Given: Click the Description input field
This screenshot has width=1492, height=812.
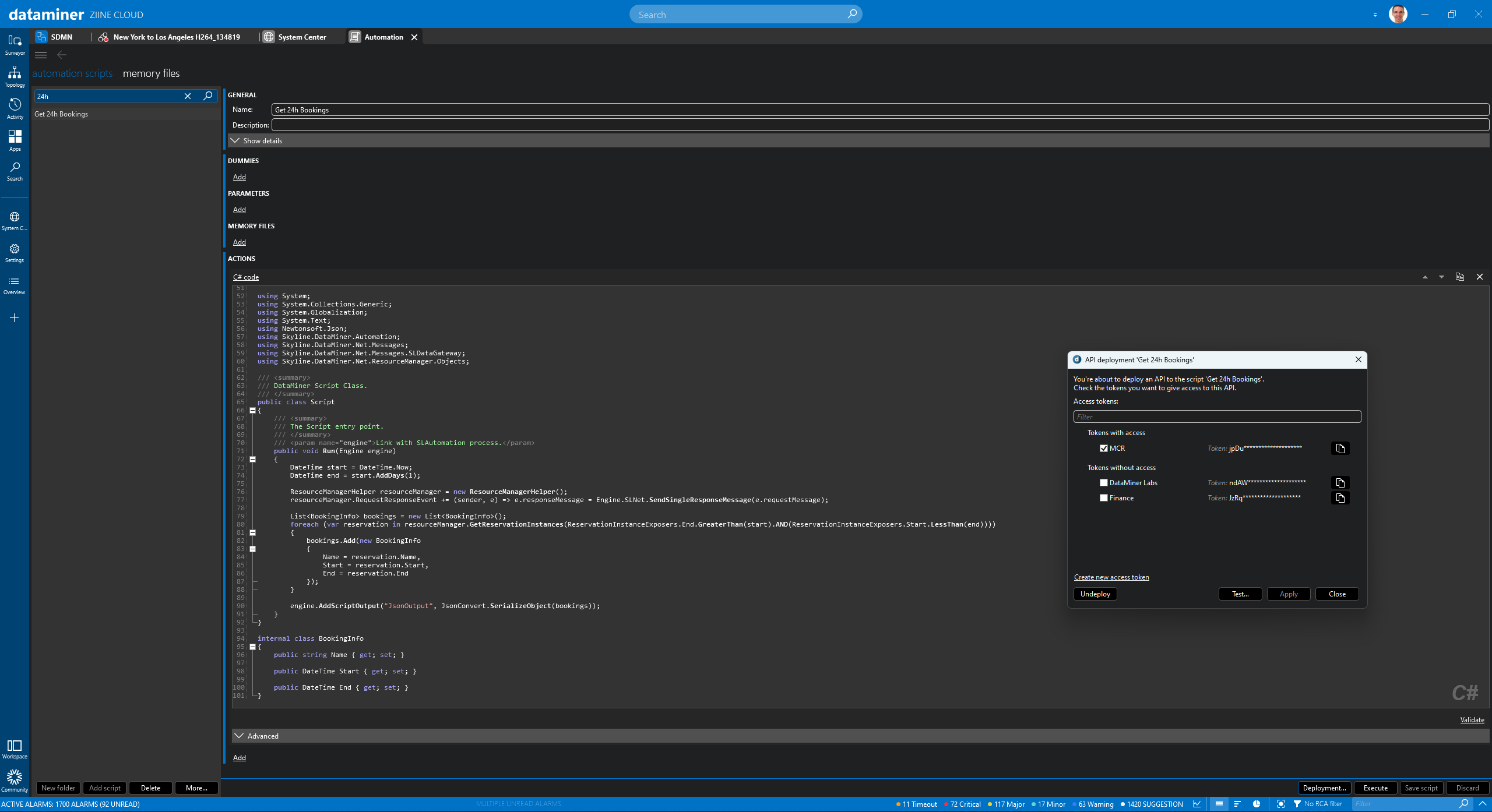Looking at the screenshot, I should (x=880, y=125).
